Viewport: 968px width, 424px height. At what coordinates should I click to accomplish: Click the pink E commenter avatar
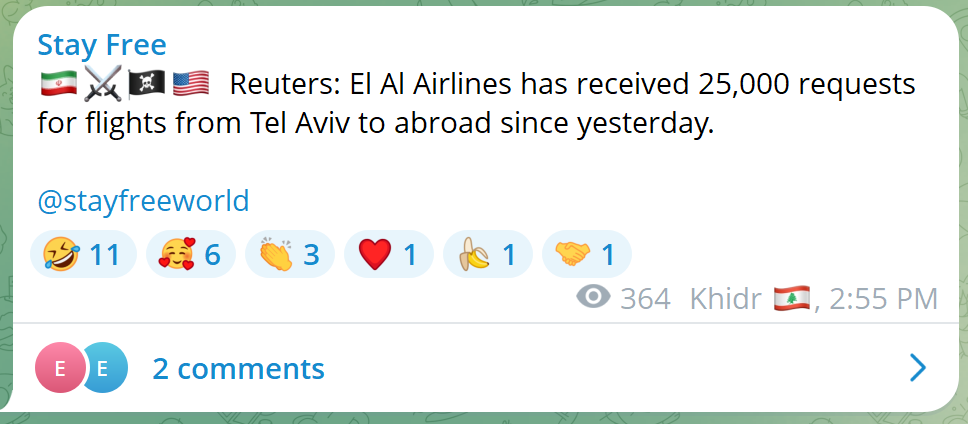[59, 368]
